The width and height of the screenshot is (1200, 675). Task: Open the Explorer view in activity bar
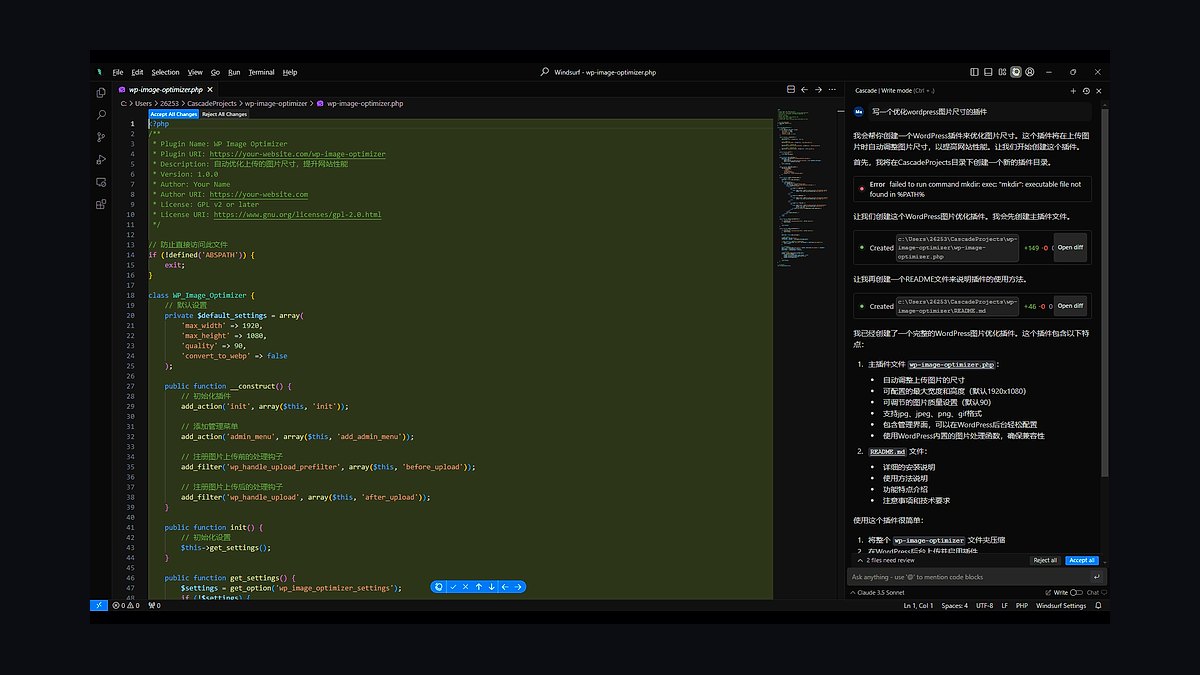[x=100, y=92]
